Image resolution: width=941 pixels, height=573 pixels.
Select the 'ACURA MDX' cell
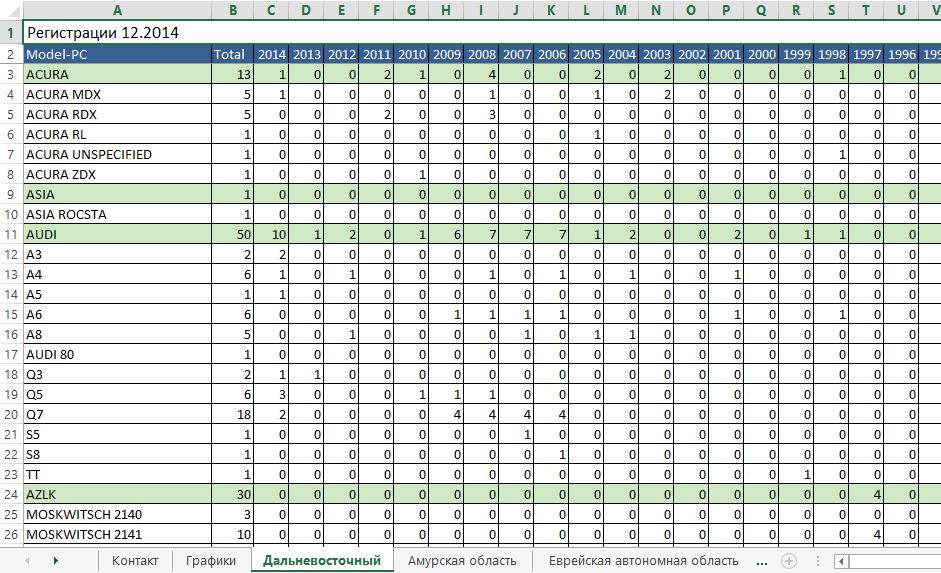pyautogui.click(x=117, y=95)
